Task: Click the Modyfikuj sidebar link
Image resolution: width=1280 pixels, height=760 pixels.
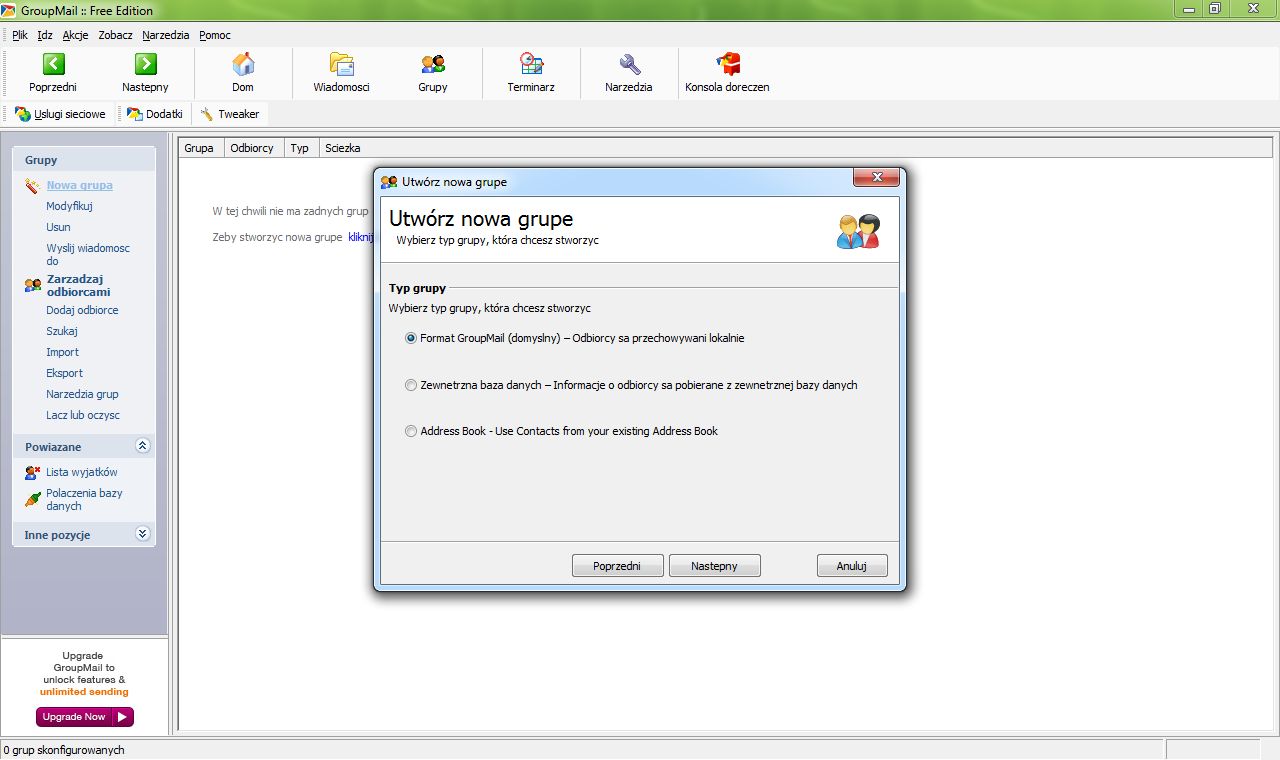Action: click(x=69, y=206)
